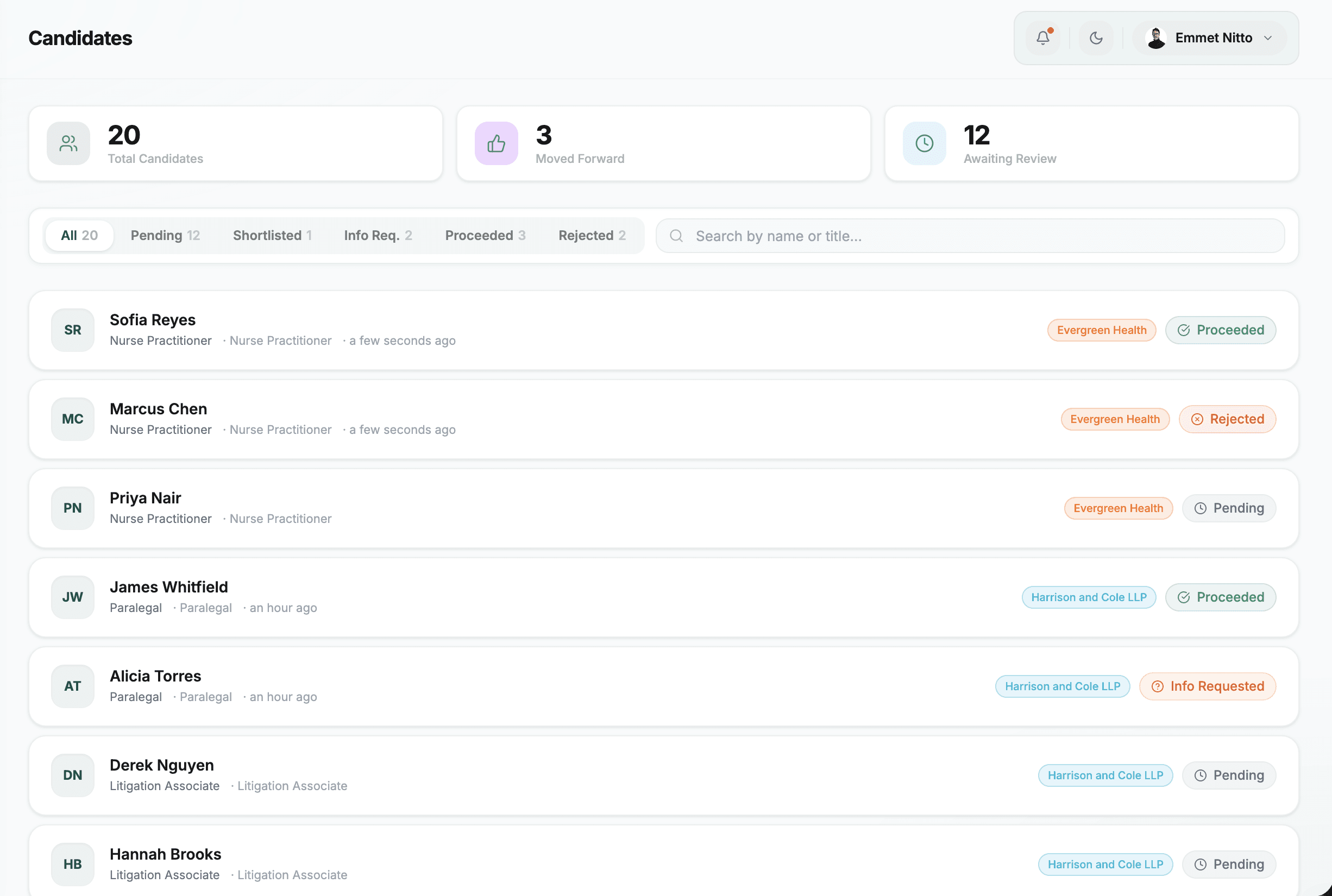Click the Info Requested icon on Alicia Torres

[1158, 686]
